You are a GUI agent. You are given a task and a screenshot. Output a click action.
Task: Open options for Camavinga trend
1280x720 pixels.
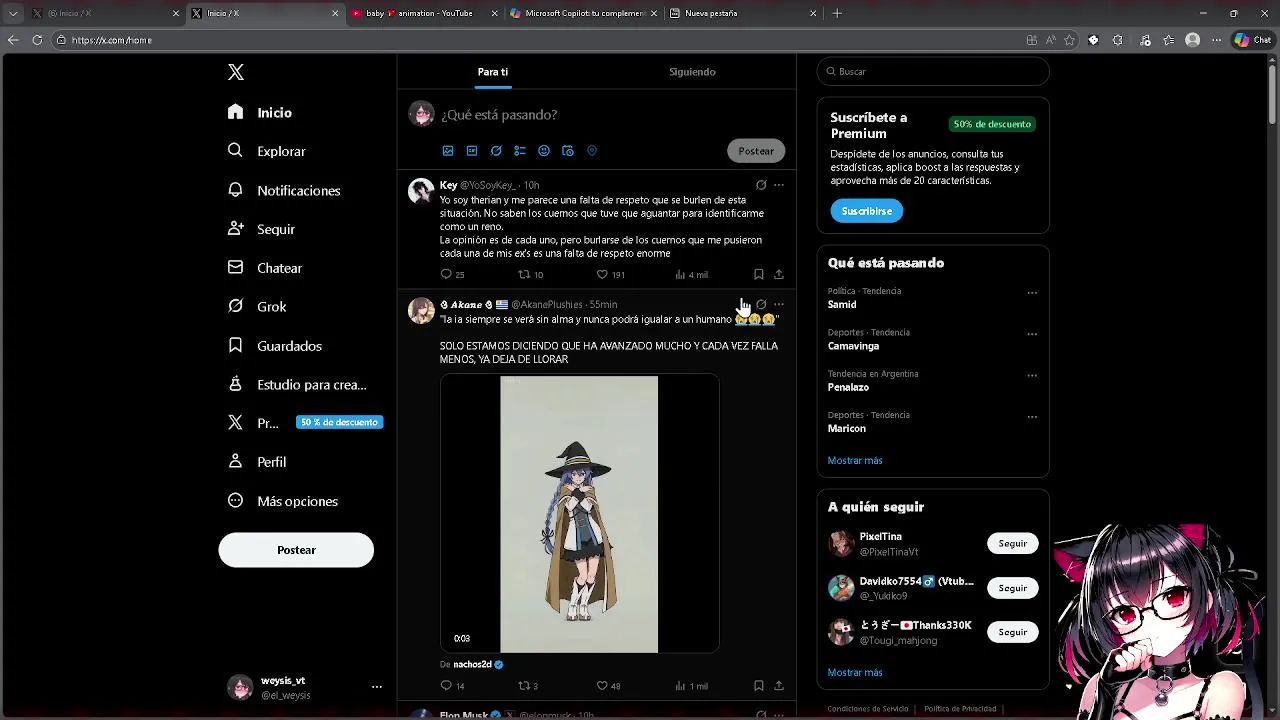click(1032, 334)
